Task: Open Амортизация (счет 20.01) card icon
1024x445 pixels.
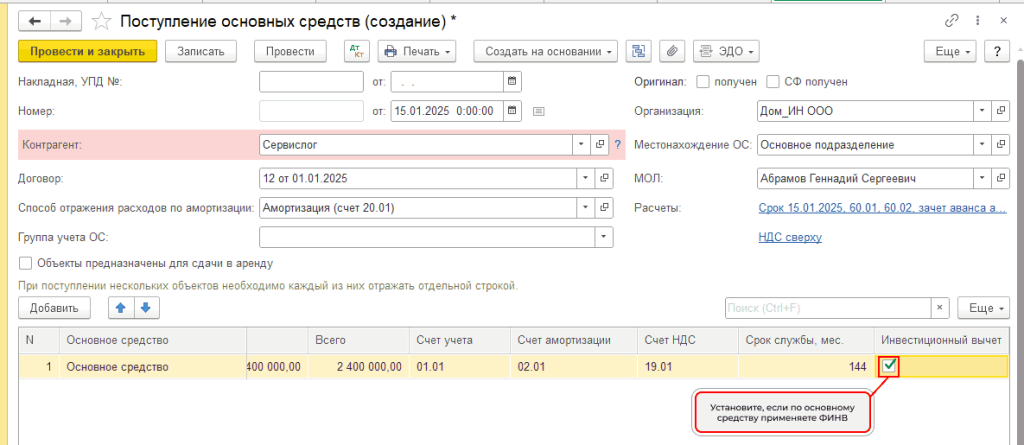Action: coord(604,208)
